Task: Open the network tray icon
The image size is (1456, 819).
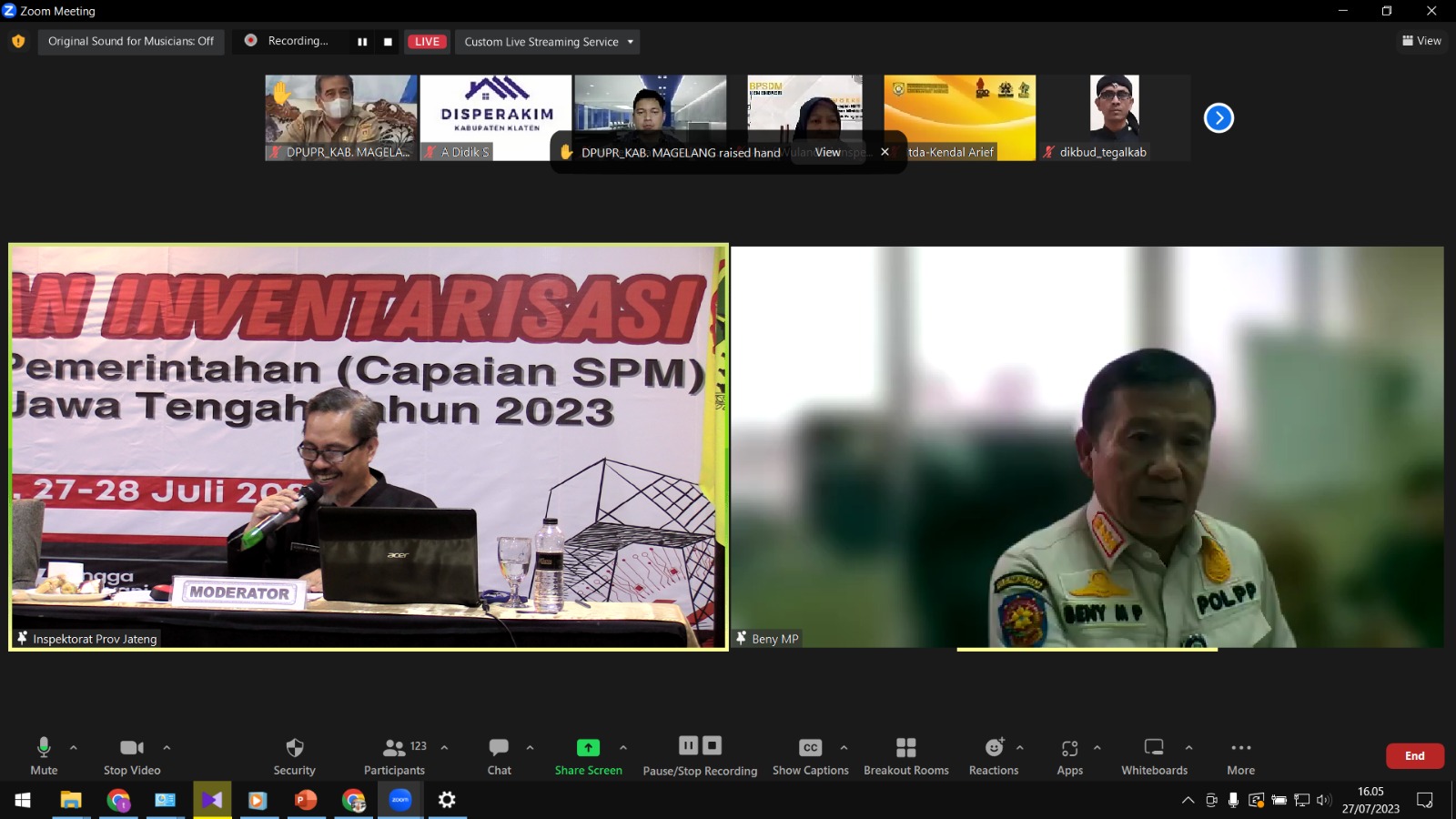Action: (1302, 801)
